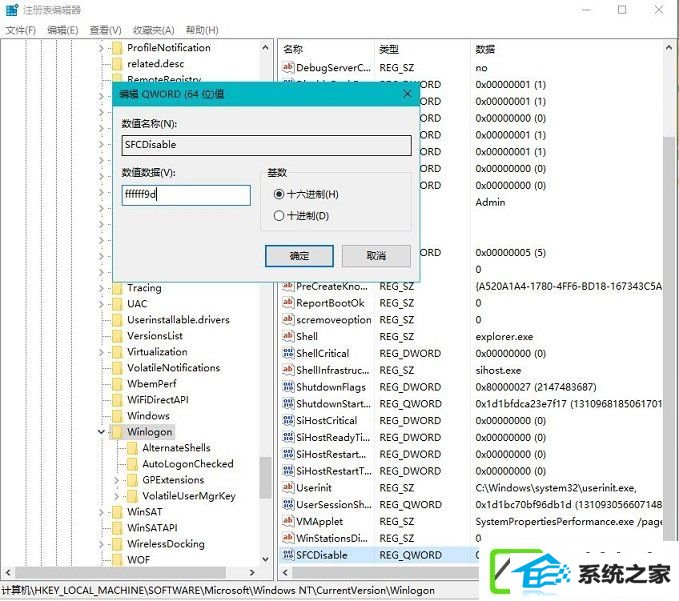
Task: Select the WinSATAPI tree key
Action: tap(152, 528)
